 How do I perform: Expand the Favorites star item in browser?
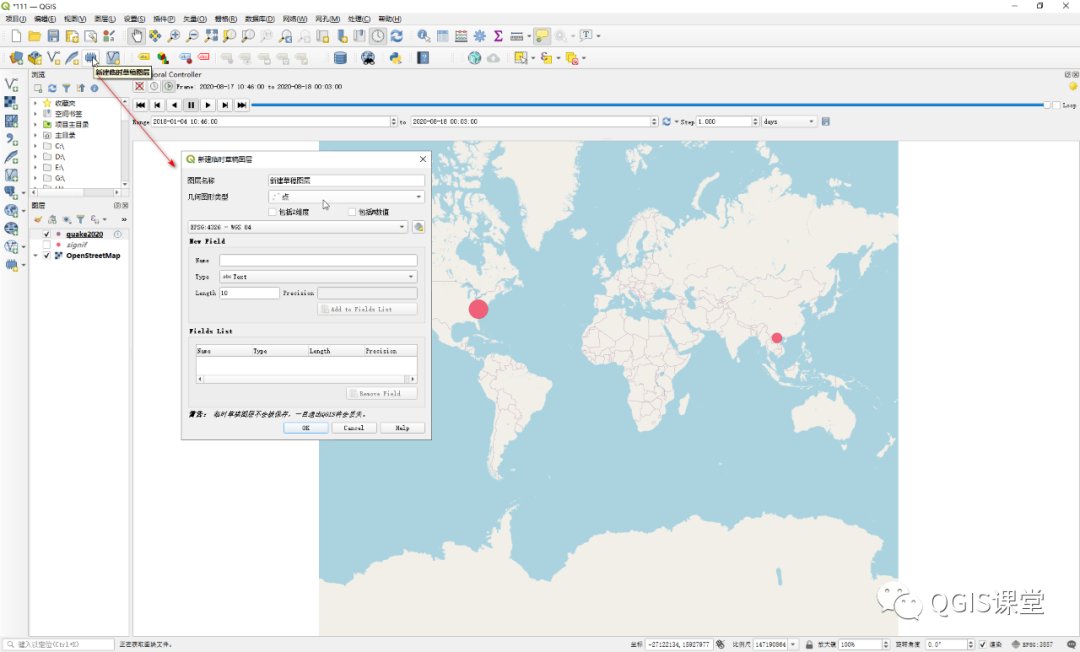click(x=35, y=103)
